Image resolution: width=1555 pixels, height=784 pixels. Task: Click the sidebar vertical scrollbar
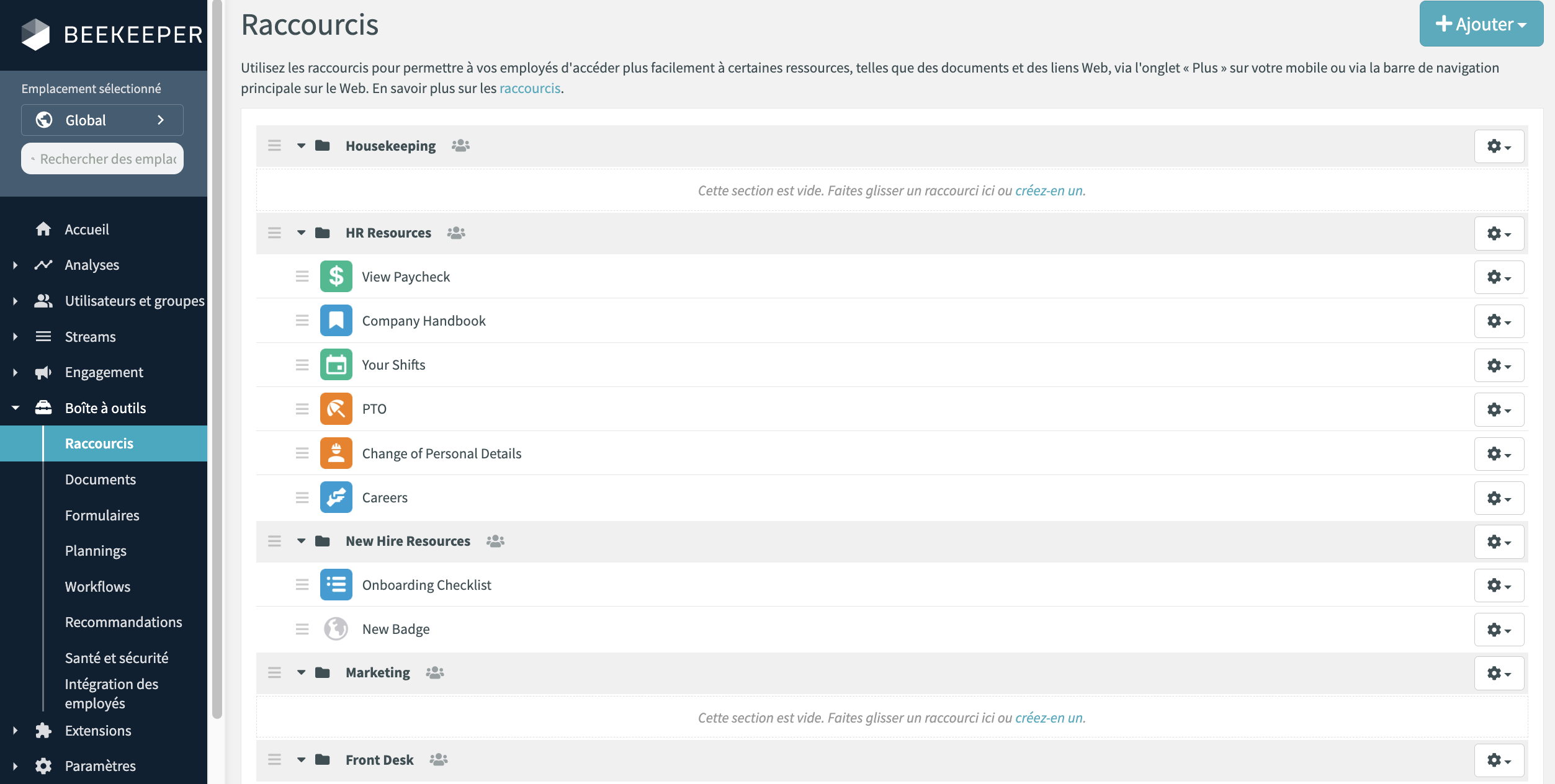217,360
